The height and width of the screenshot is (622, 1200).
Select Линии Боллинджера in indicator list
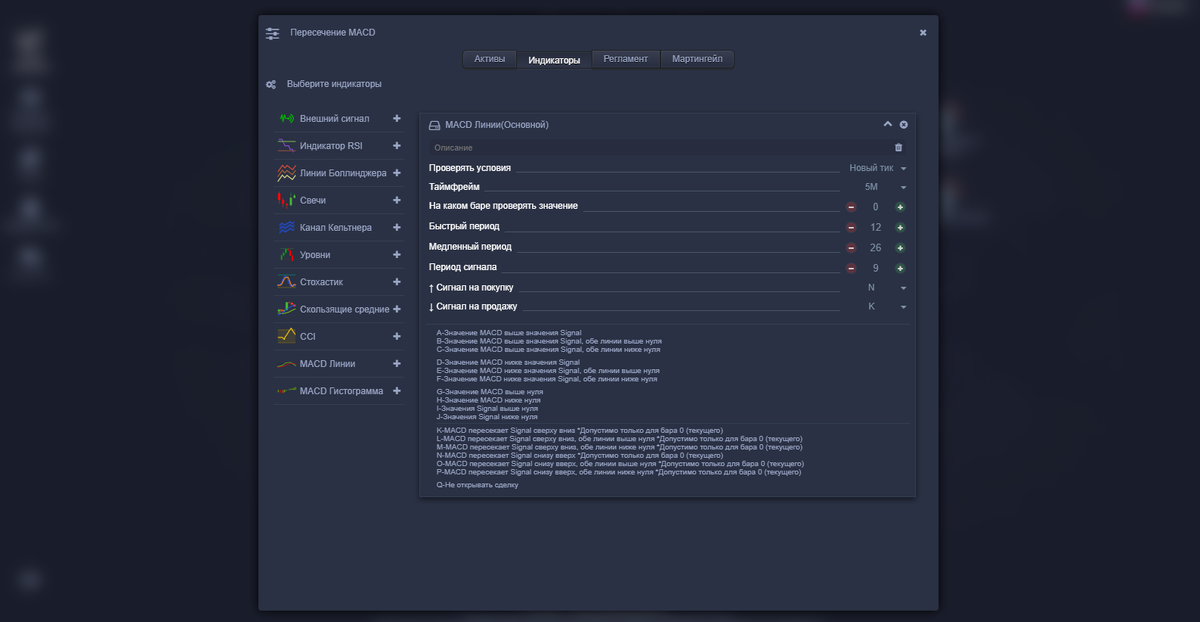tap(343, 173)
